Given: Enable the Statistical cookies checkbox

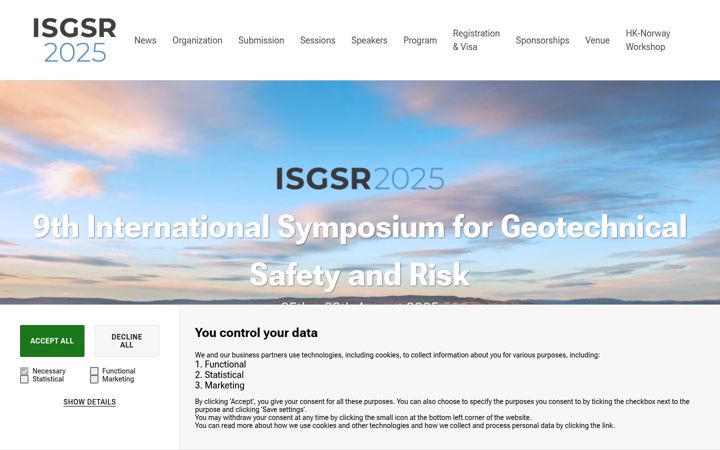Looking at the screenshot, I should click(x=24, y=379).
